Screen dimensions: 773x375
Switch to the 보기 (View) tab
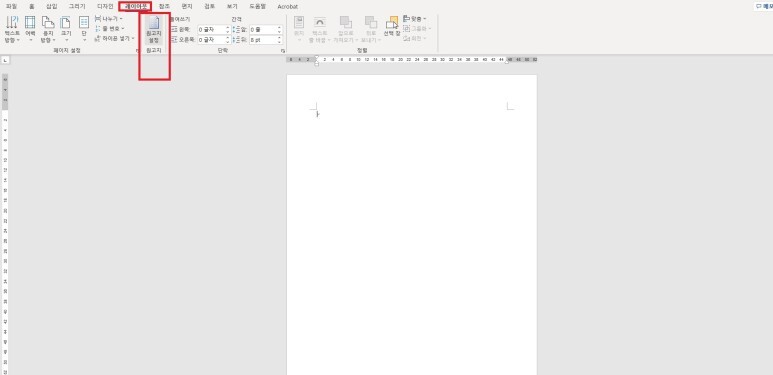tap(232, 6)
